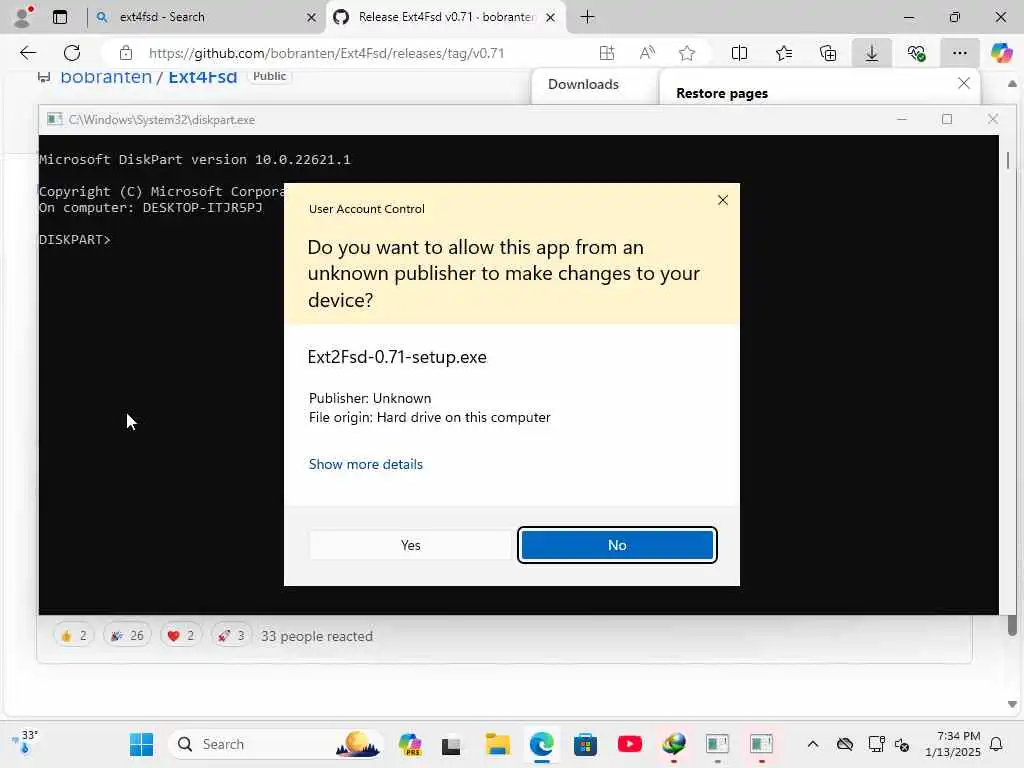Viewport: 1024px width, 768px height.
Task: Show hidden system tray icons chevron
Action: (x=812, y=744)
